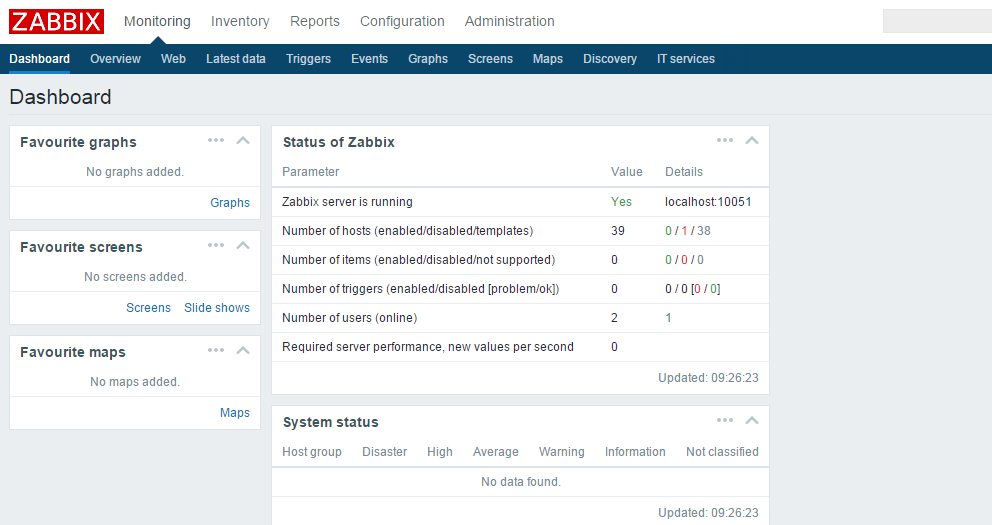Collapse the System status widget

point(752,421)
